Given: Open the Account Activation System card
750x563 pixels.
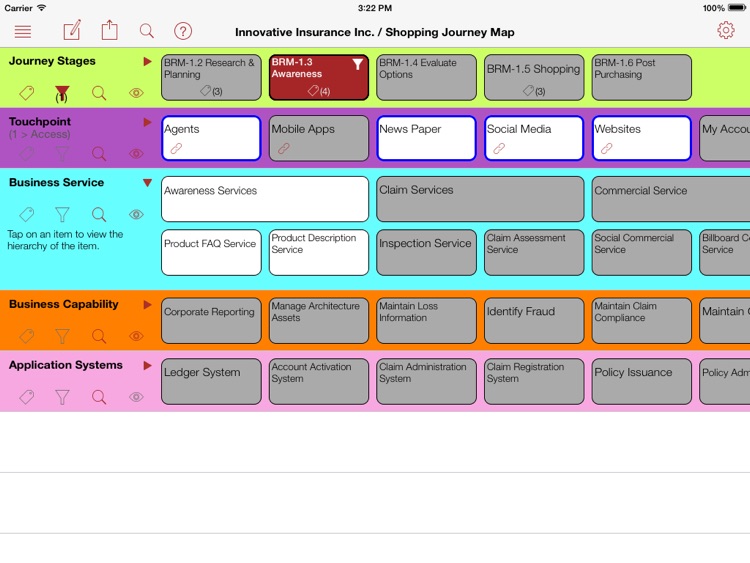Looking at the screenshot, I should [x=319, y=381].
